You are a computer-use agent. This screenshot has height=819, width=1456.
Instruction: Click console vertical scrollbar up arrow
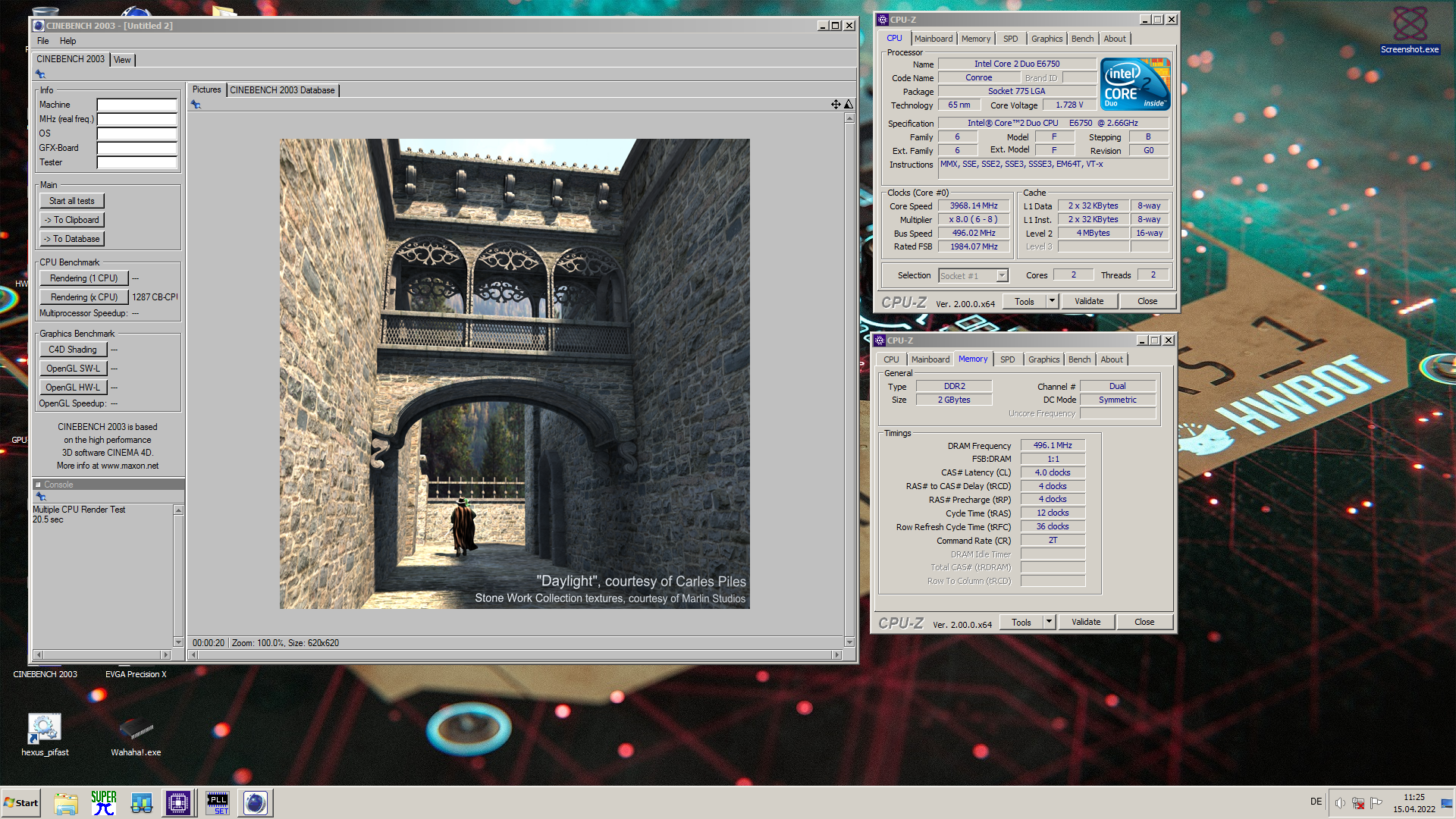(x=179, y=510)
